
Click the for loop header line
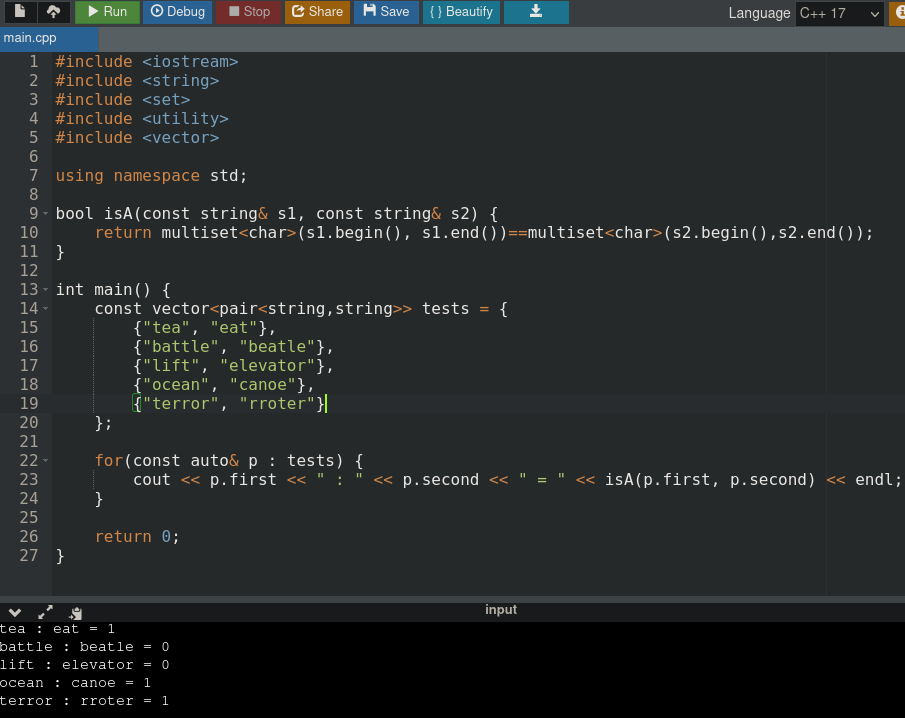pyautogui.click(x=229, y=461)
